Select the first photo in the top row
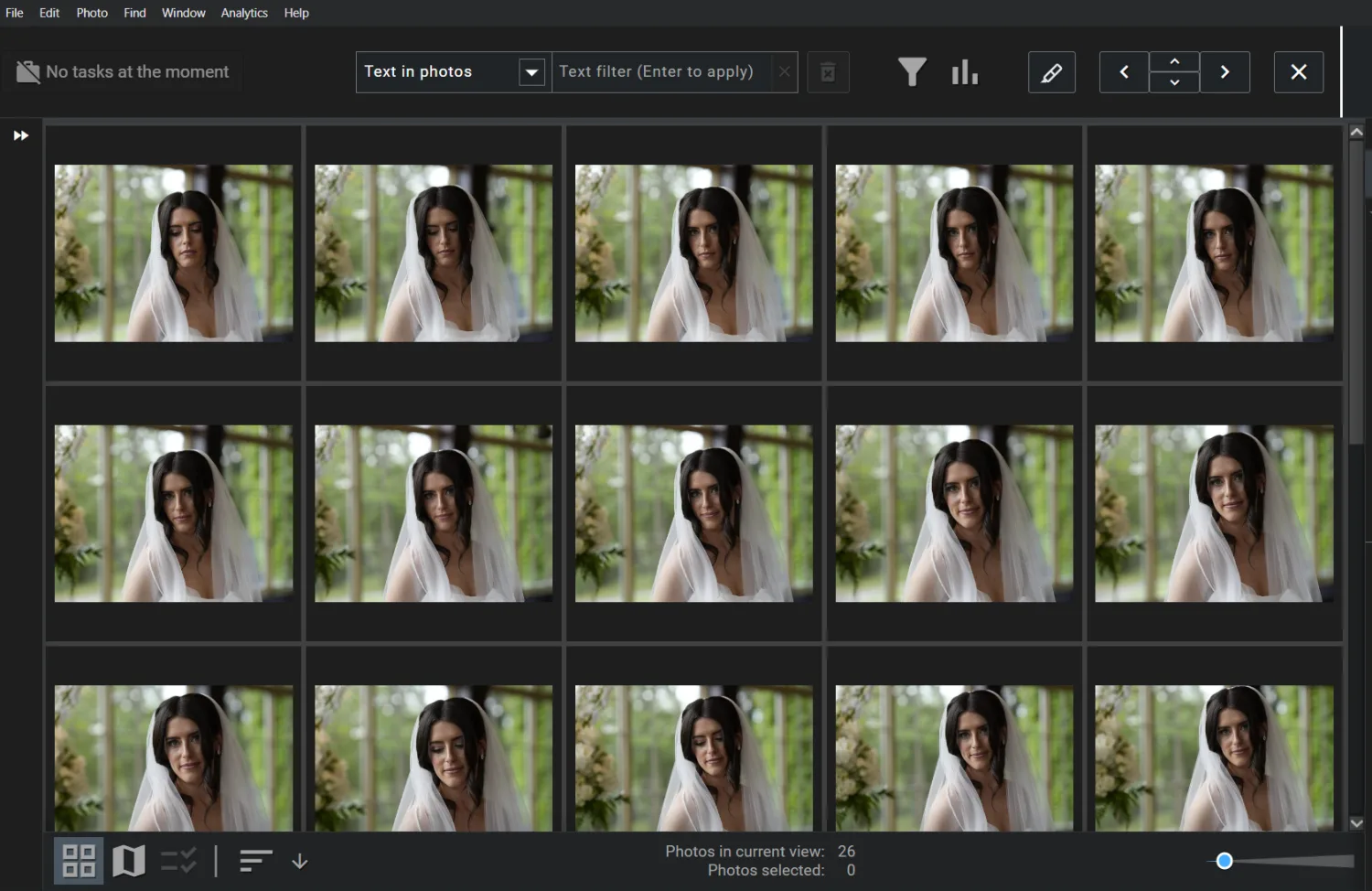Image resolution: width=1372 pixels, height=891 pixels. 174,253
